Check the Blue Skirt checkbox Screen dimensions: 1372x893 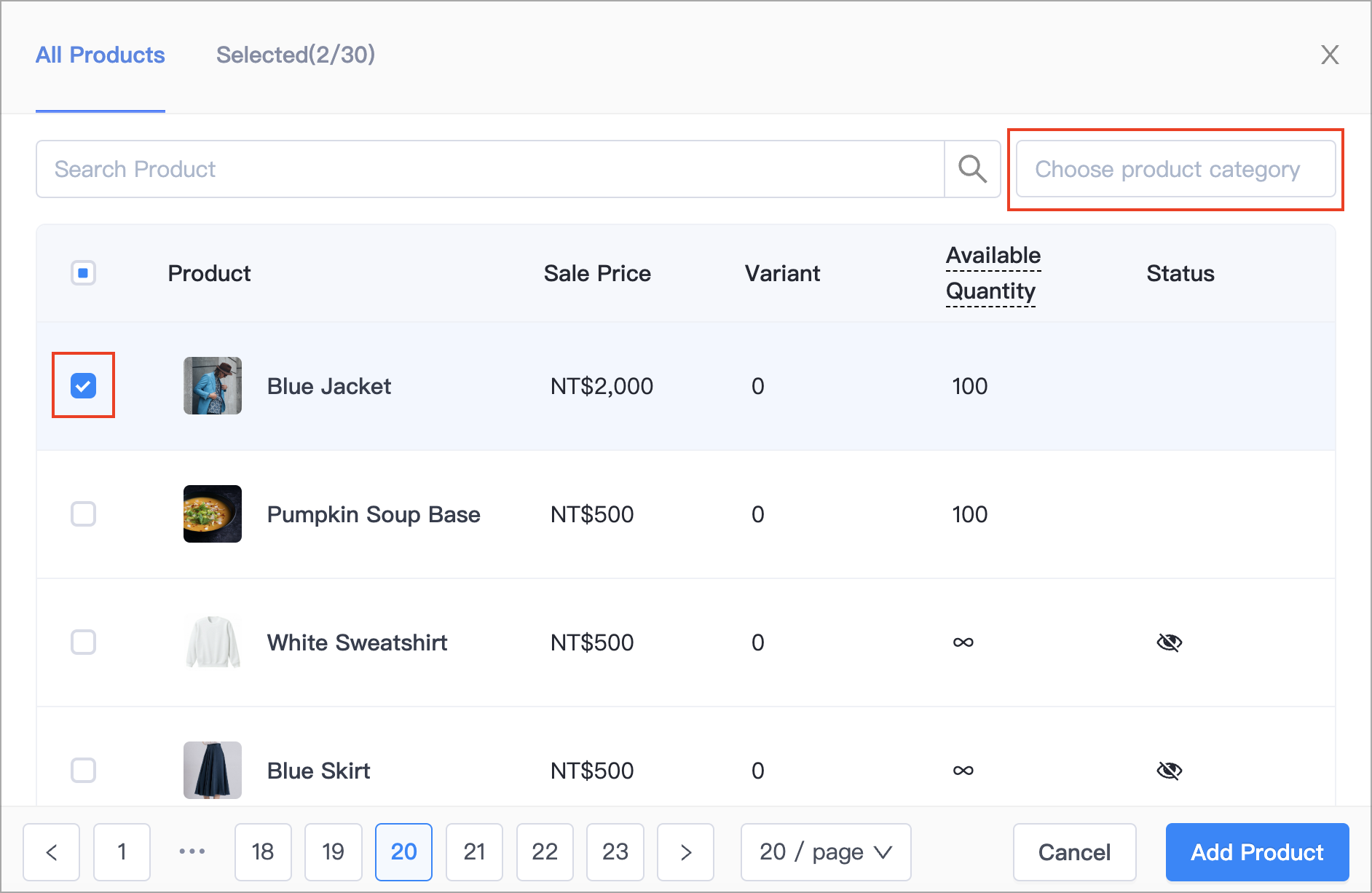point(83,771)
